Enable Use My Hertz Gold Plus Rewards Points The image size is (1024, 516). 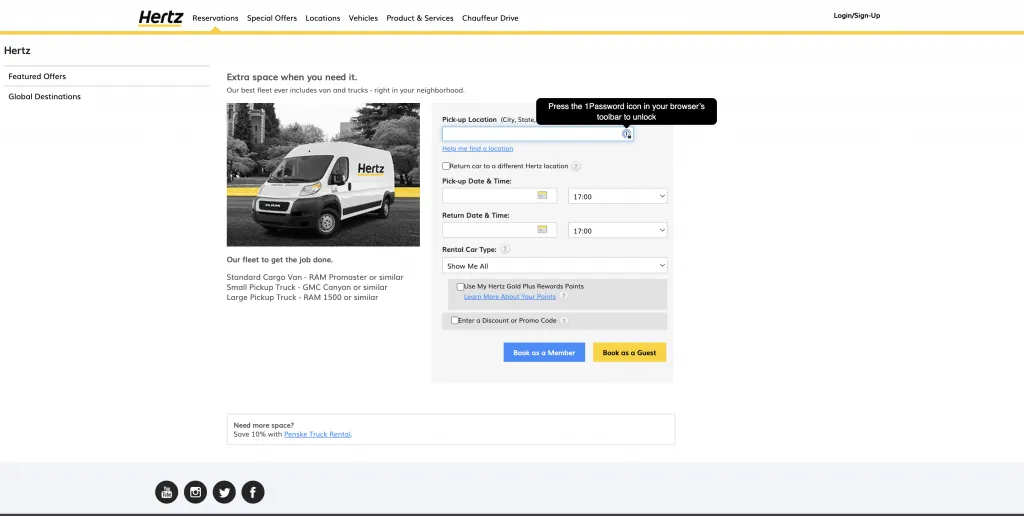point(460,287)
